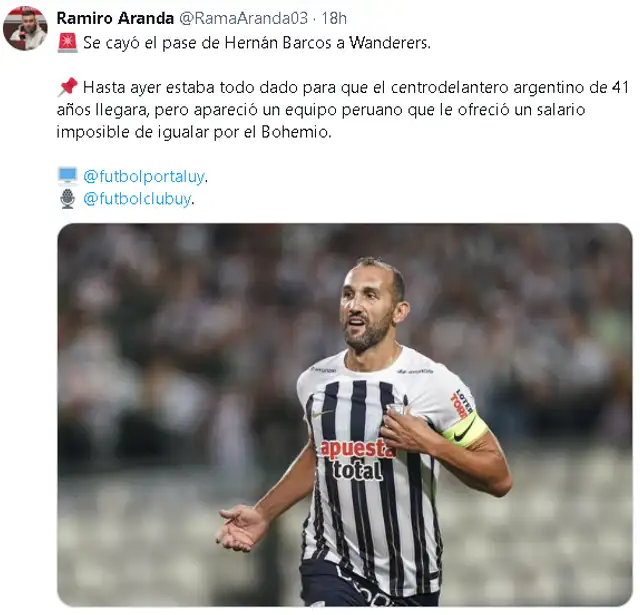
Task: Click the yellow Nike captain armband
Action: (x=465, y=431)
